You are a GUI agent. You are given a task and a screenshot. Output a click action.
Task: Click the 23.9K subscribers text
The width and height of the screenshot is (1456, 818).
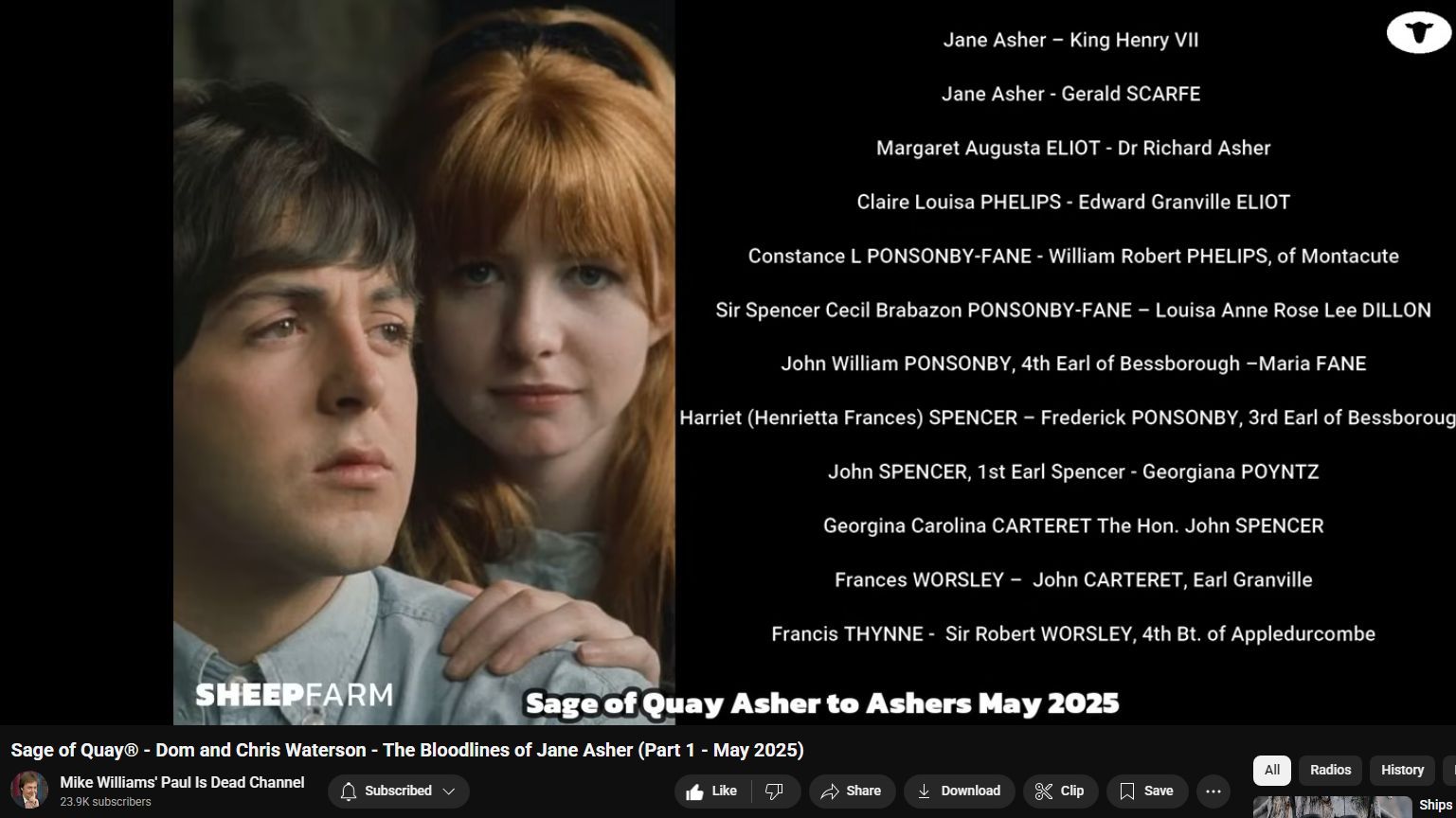[105, 803]
